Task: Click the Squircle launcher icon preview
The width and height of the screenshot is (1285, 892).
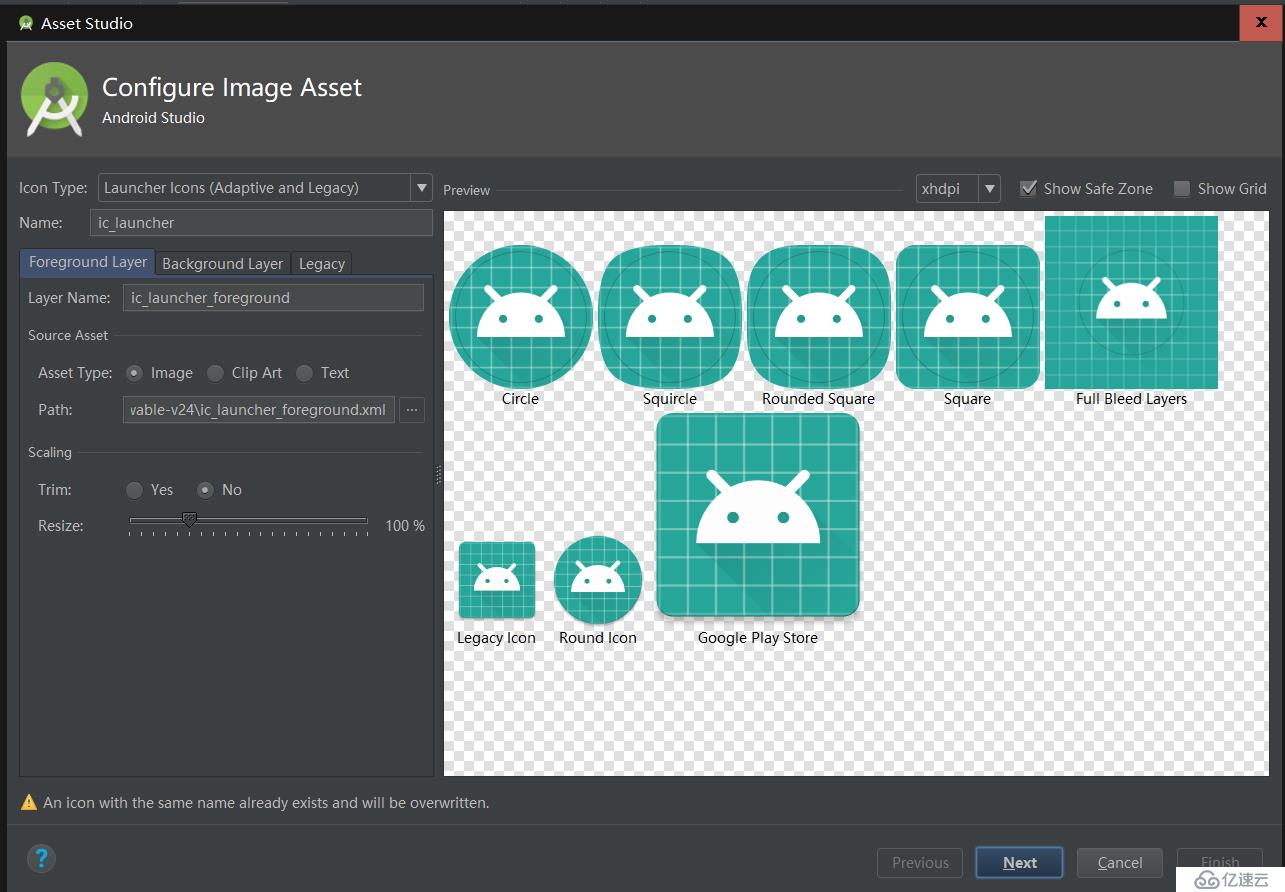Action: 670,317
